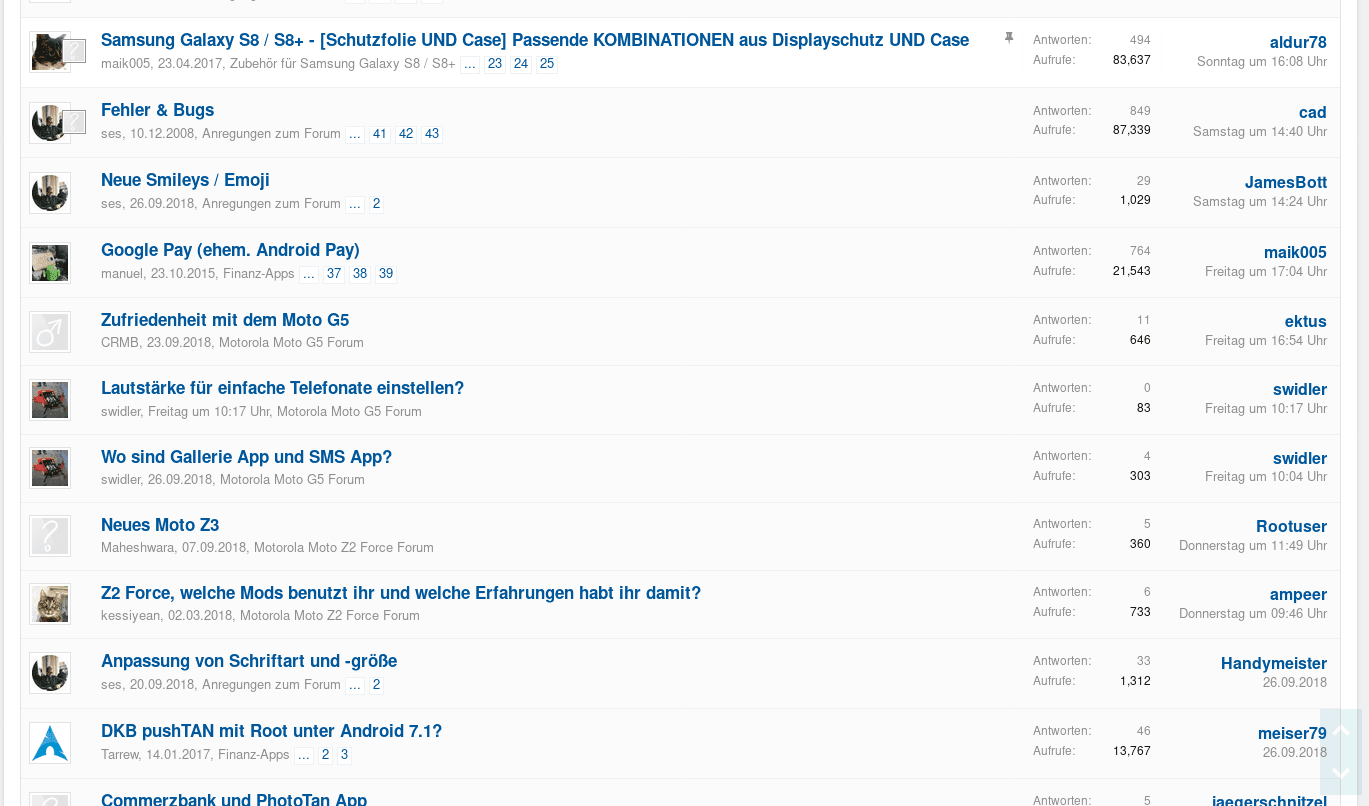1369x806 pixels.
Task: Open last poster meiser79's profile
Action: 1292,733
